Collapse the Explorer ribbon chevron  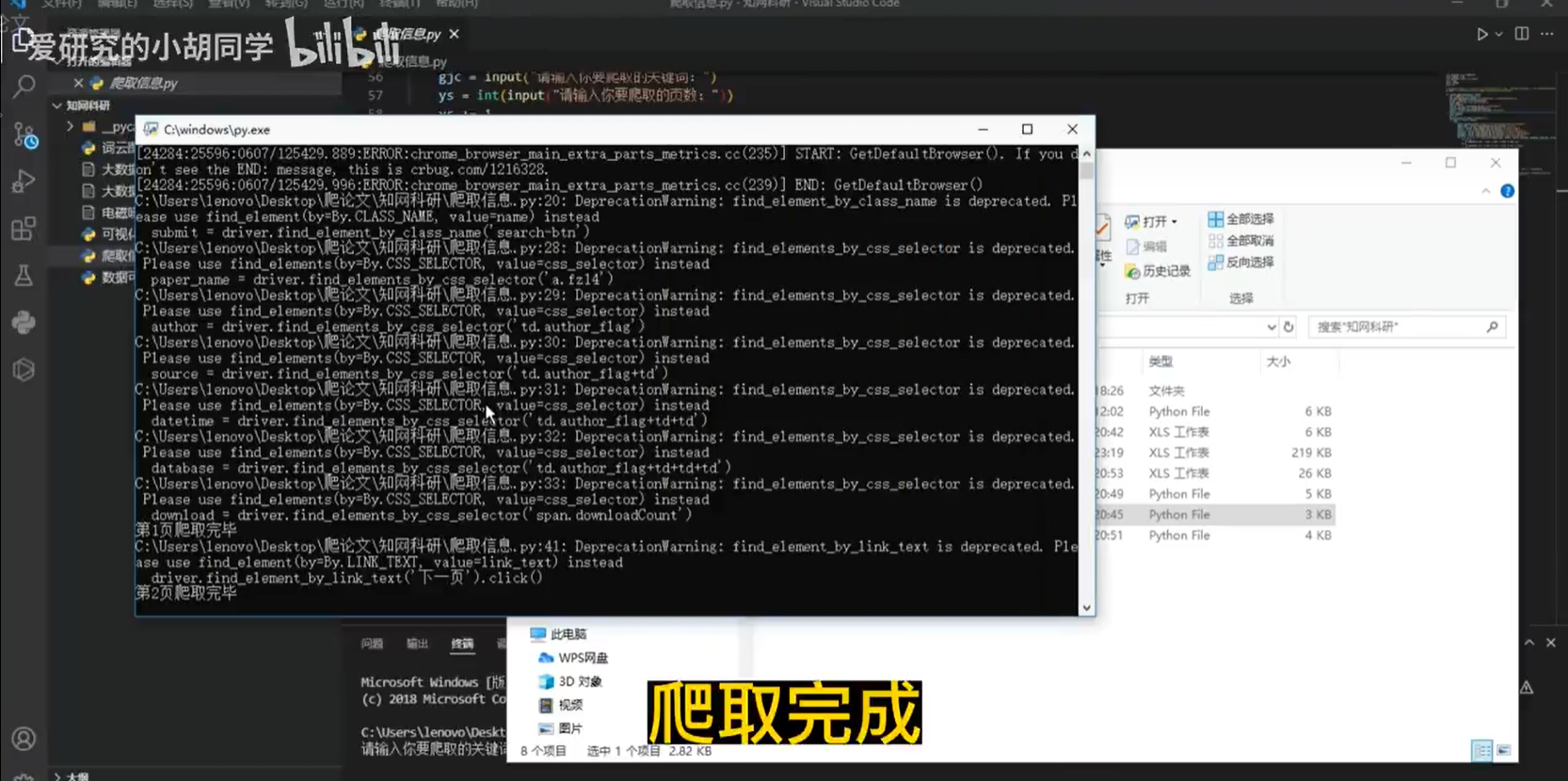pyautogui.click(x=1485, y=191)
